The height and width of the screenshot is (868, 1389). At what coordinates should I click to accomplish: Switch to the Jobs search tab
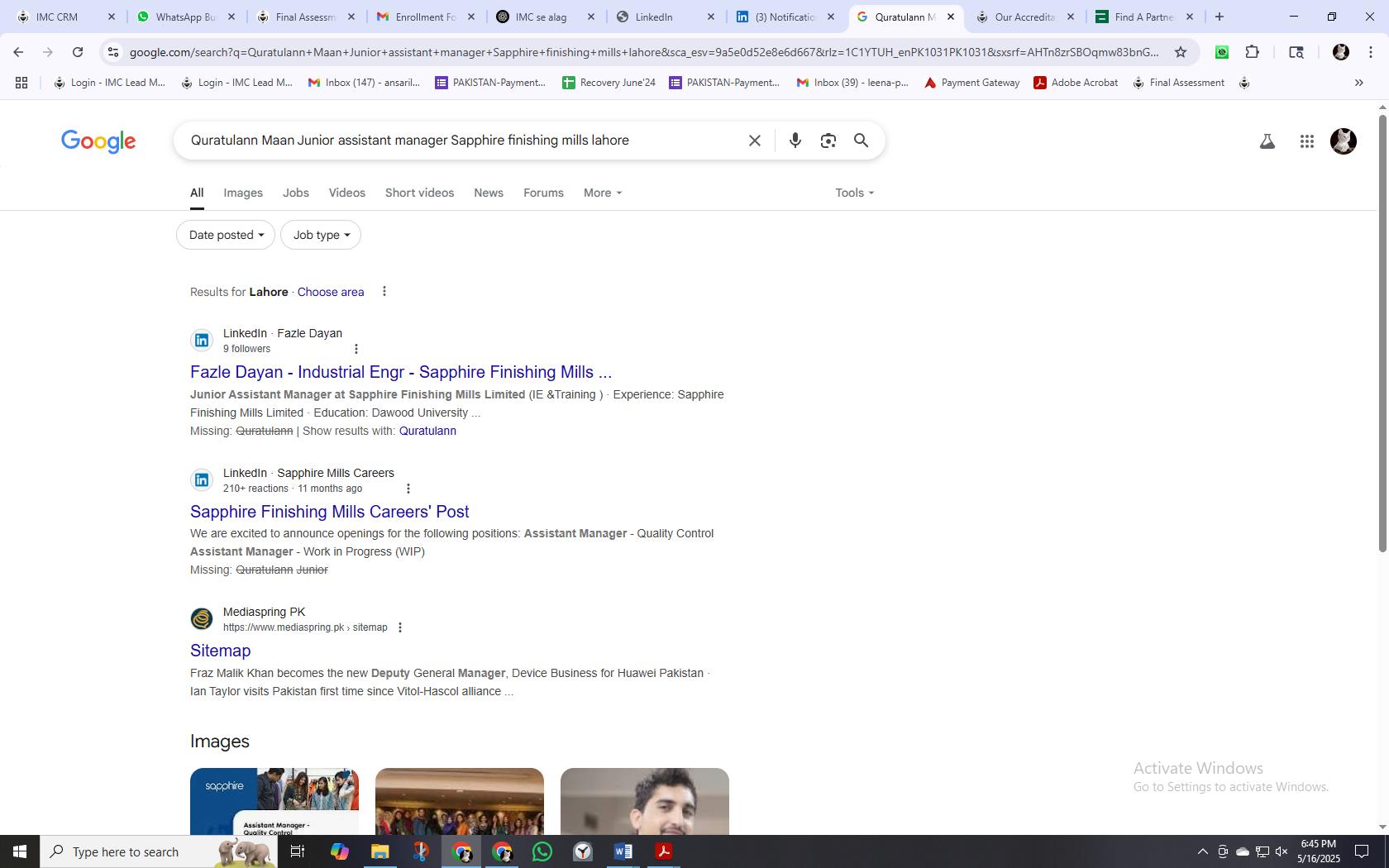click(x=296, y=193)
